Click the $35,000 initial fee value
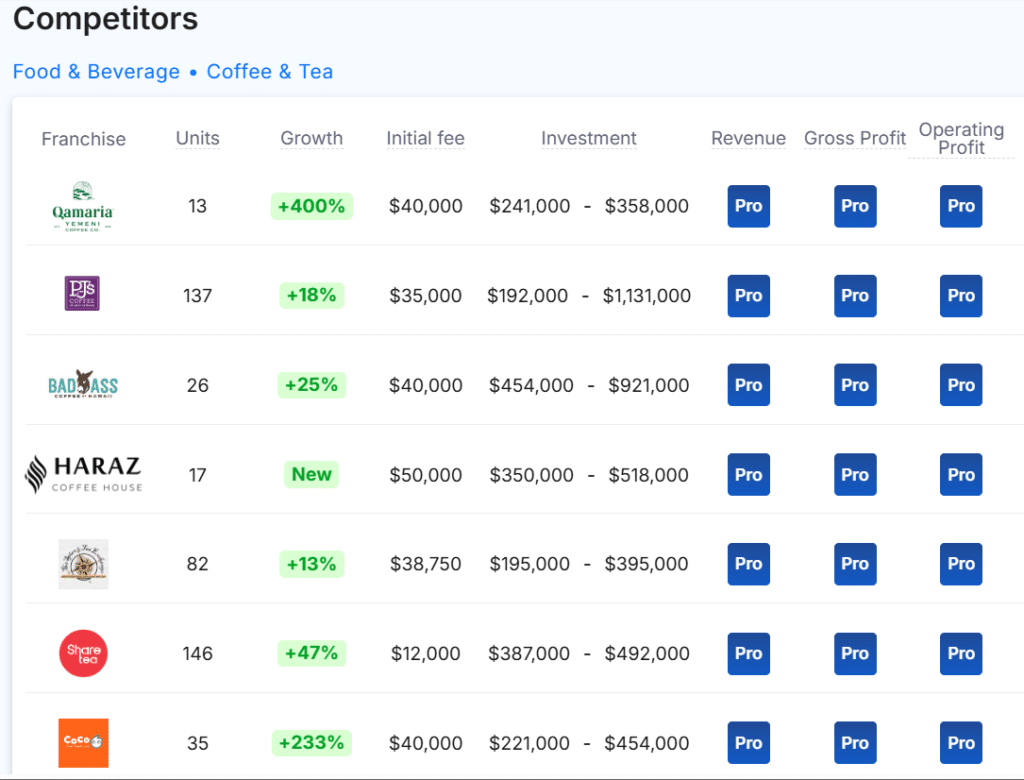 pyautogui.click(x=426, y=295)
